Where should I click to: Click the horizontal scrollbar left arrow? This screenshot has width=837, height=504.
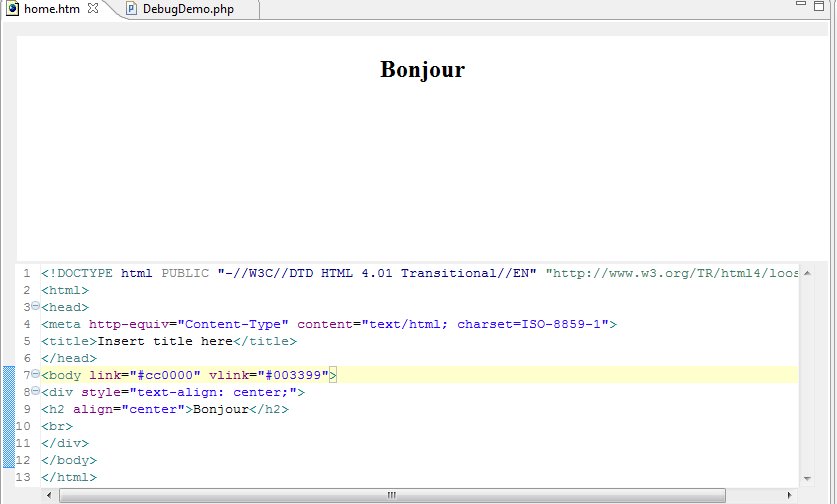49,495
